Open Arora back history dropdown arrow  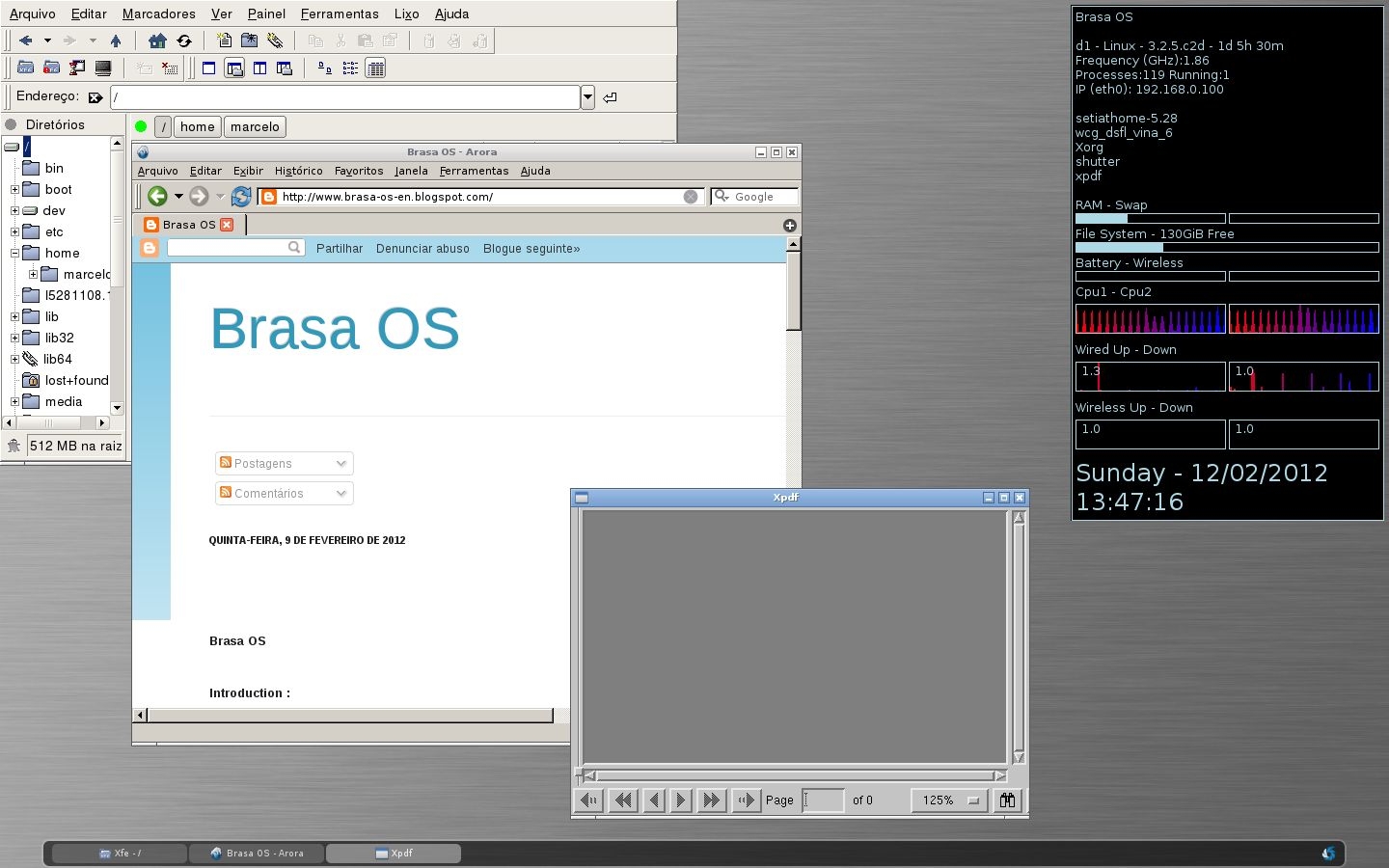pos(178,197)
